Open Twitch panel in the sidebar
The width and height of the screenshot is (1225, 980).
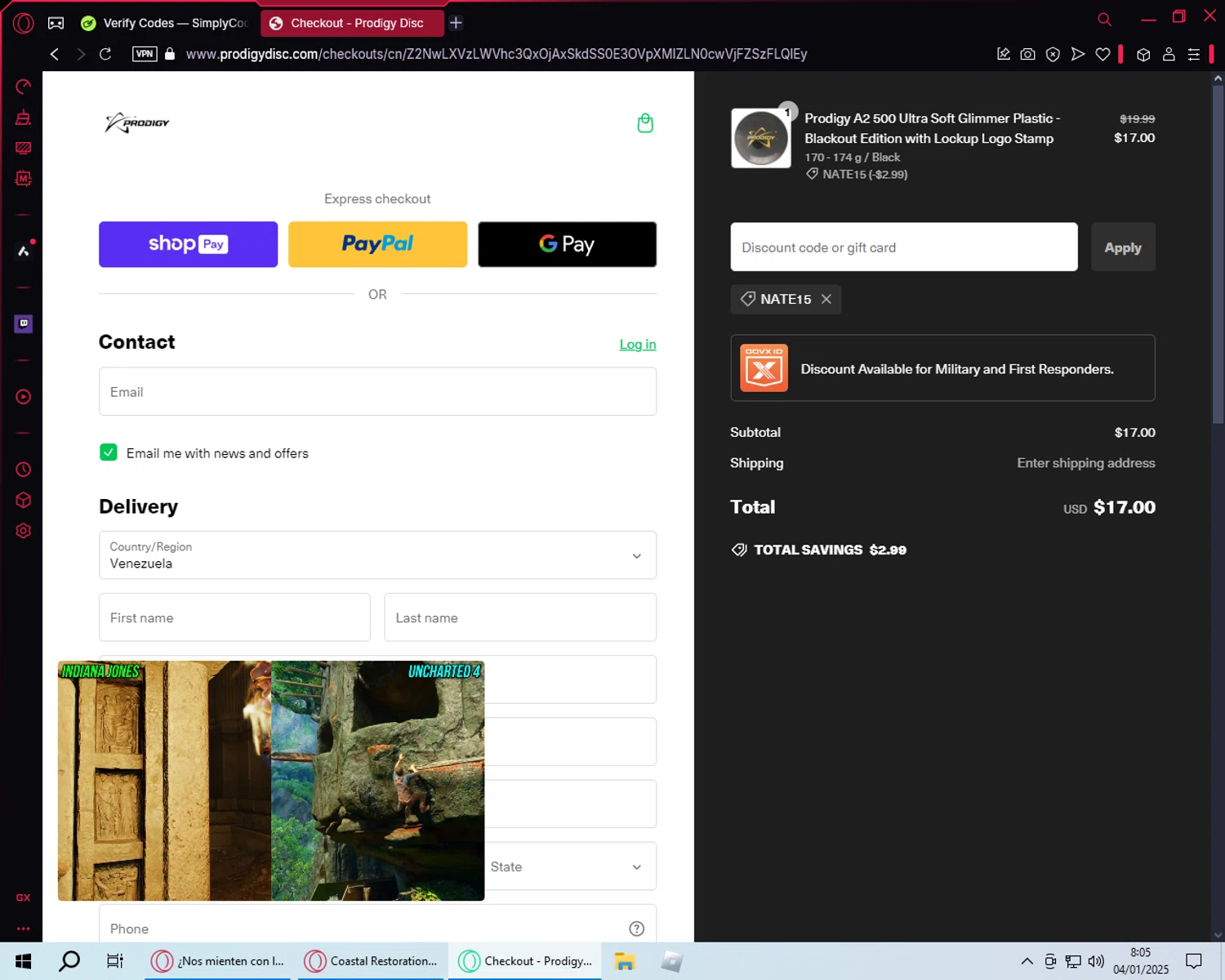[x=23, y=324]
